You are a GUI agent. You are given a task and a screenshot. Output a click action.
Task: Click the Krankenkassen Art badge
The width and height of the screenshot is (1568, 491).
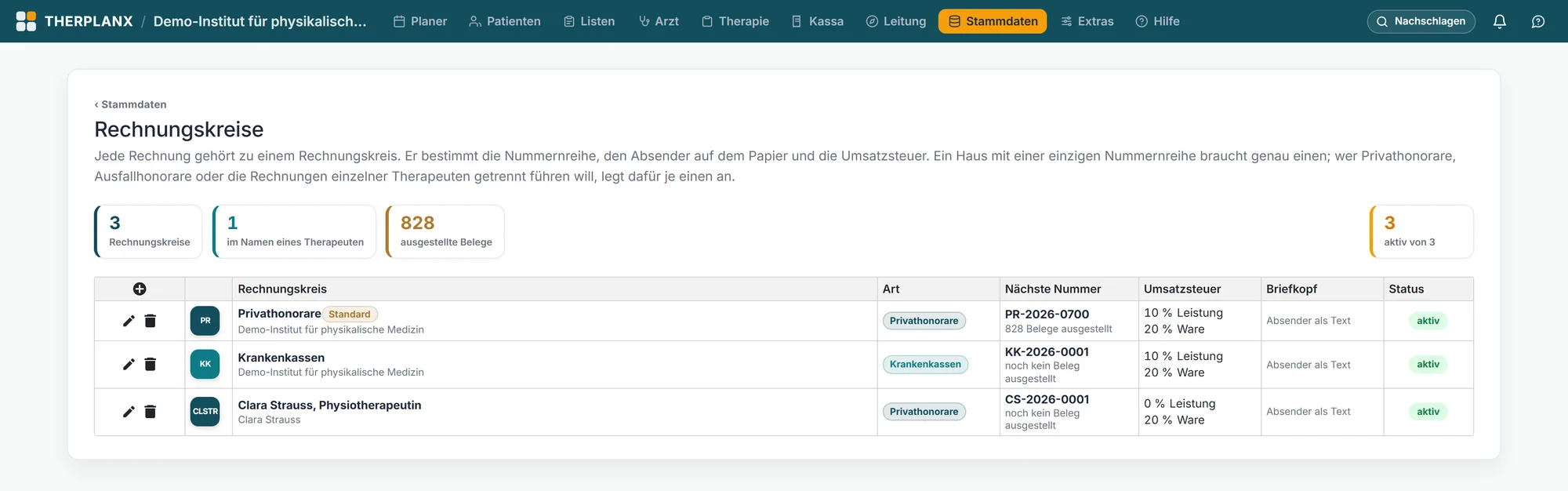(925, 364)
